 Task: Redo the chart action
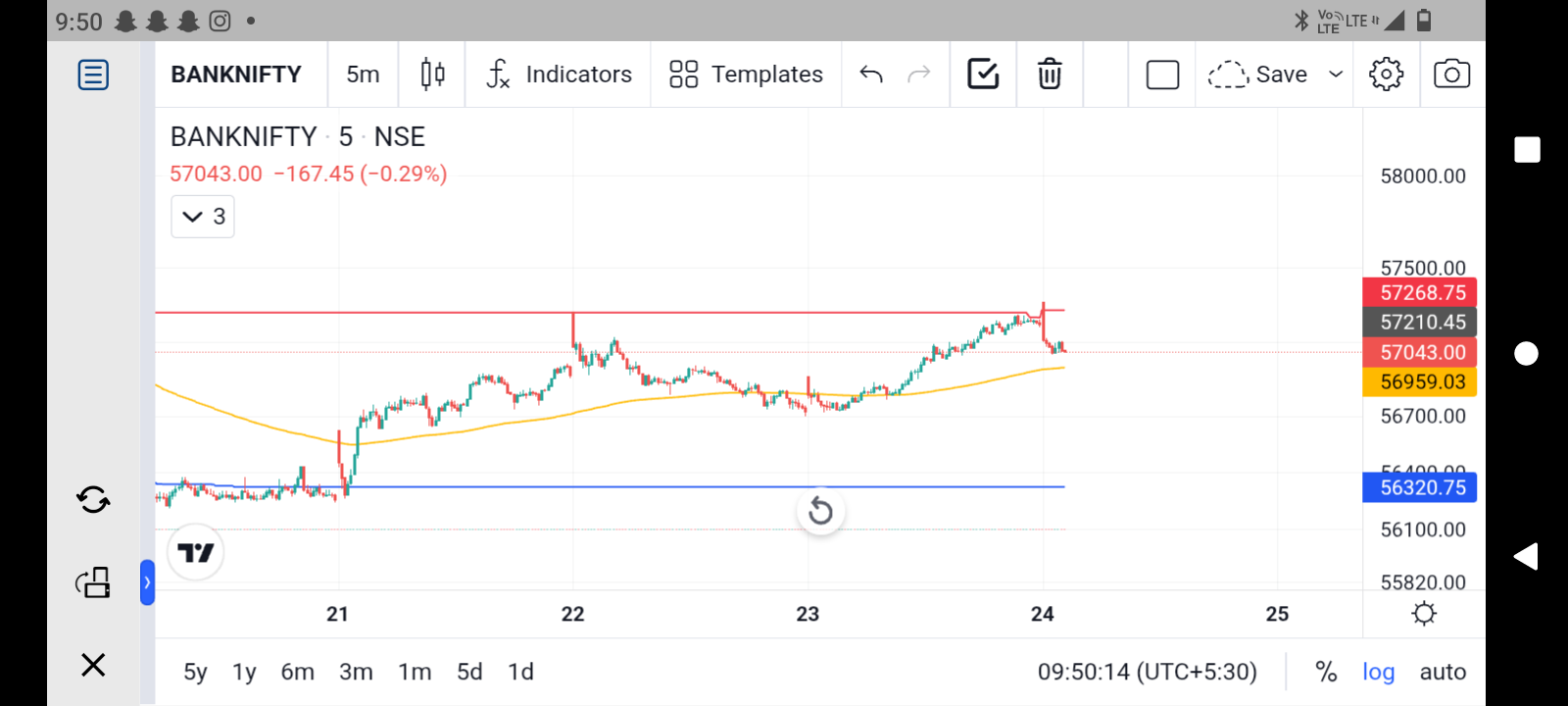click(x=919, y=75)
